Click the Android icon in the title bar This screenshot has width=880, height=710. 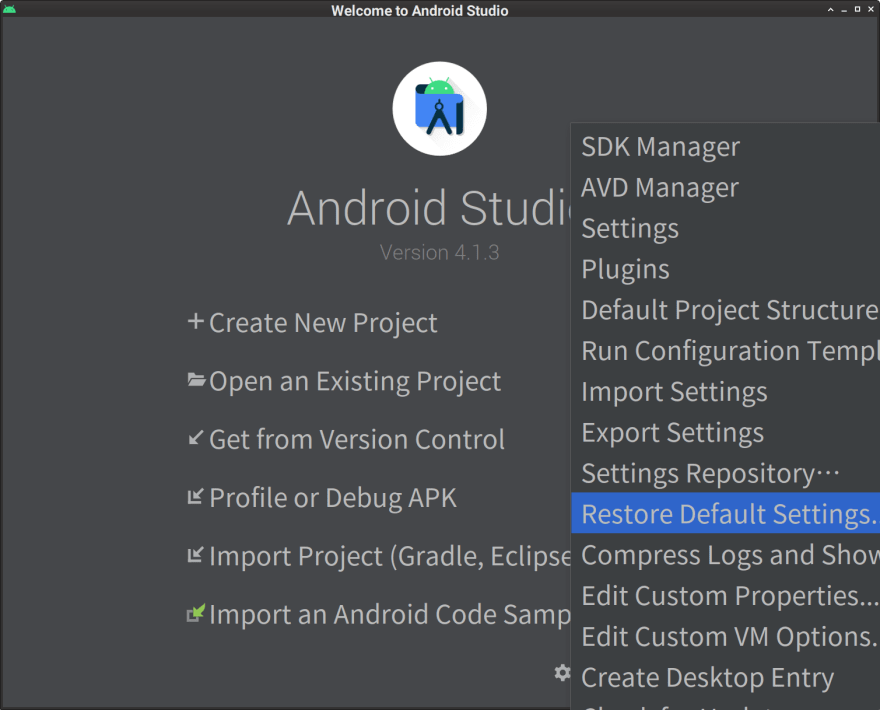[x=9, y=9]
